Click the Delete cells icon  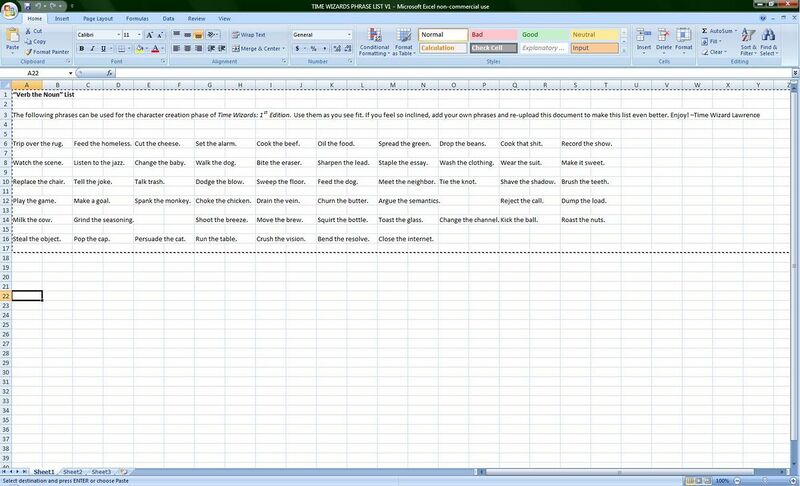[663, 35]
